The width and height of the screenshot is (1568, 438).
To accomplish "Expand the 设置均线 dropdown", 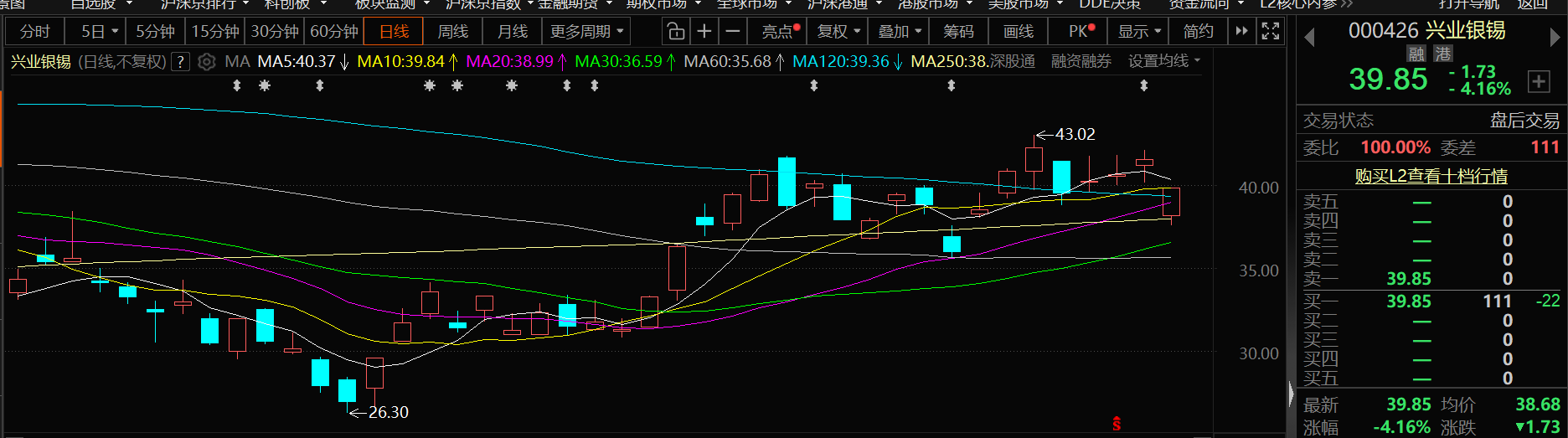I will [x=1164, y=61].
